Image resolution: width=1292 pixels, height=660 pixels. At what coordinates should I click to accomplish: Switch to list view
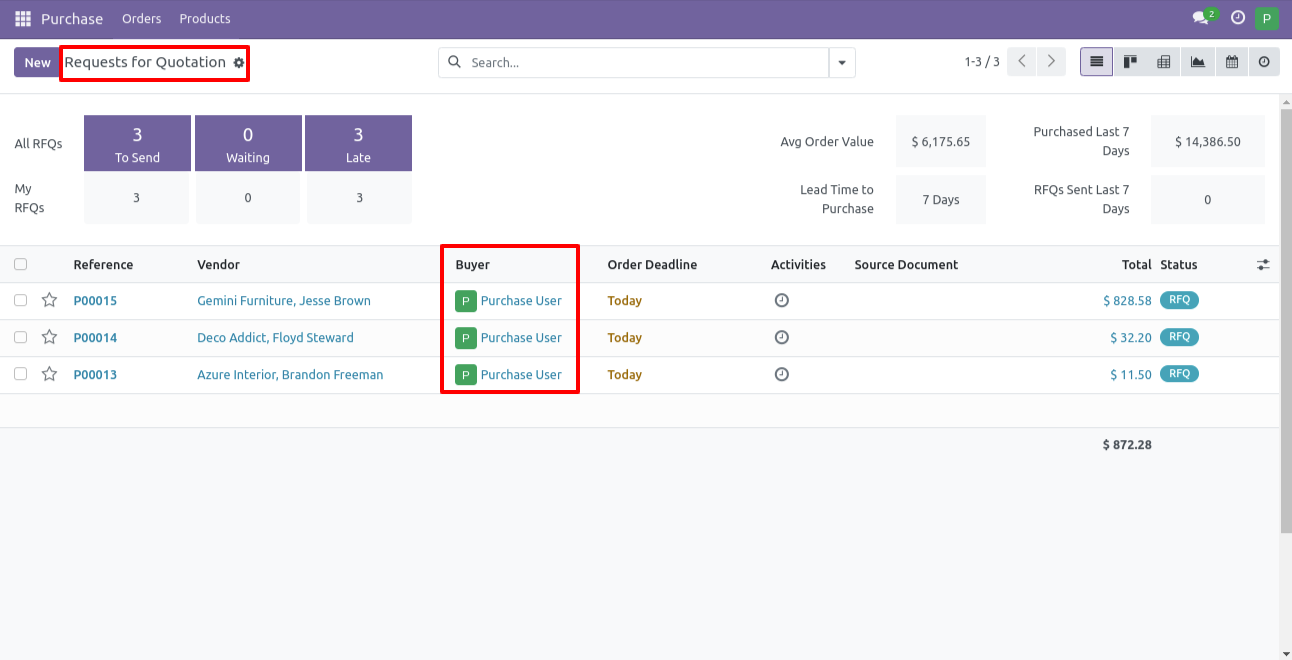coord(1096,62)
